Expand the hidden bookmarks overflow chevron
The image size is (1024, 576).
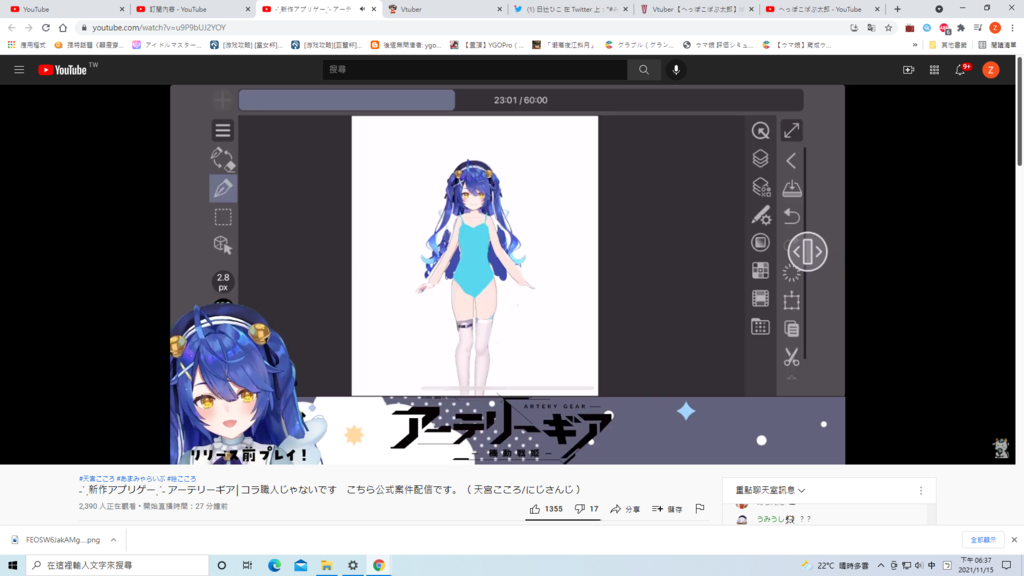tap(915, 45)
